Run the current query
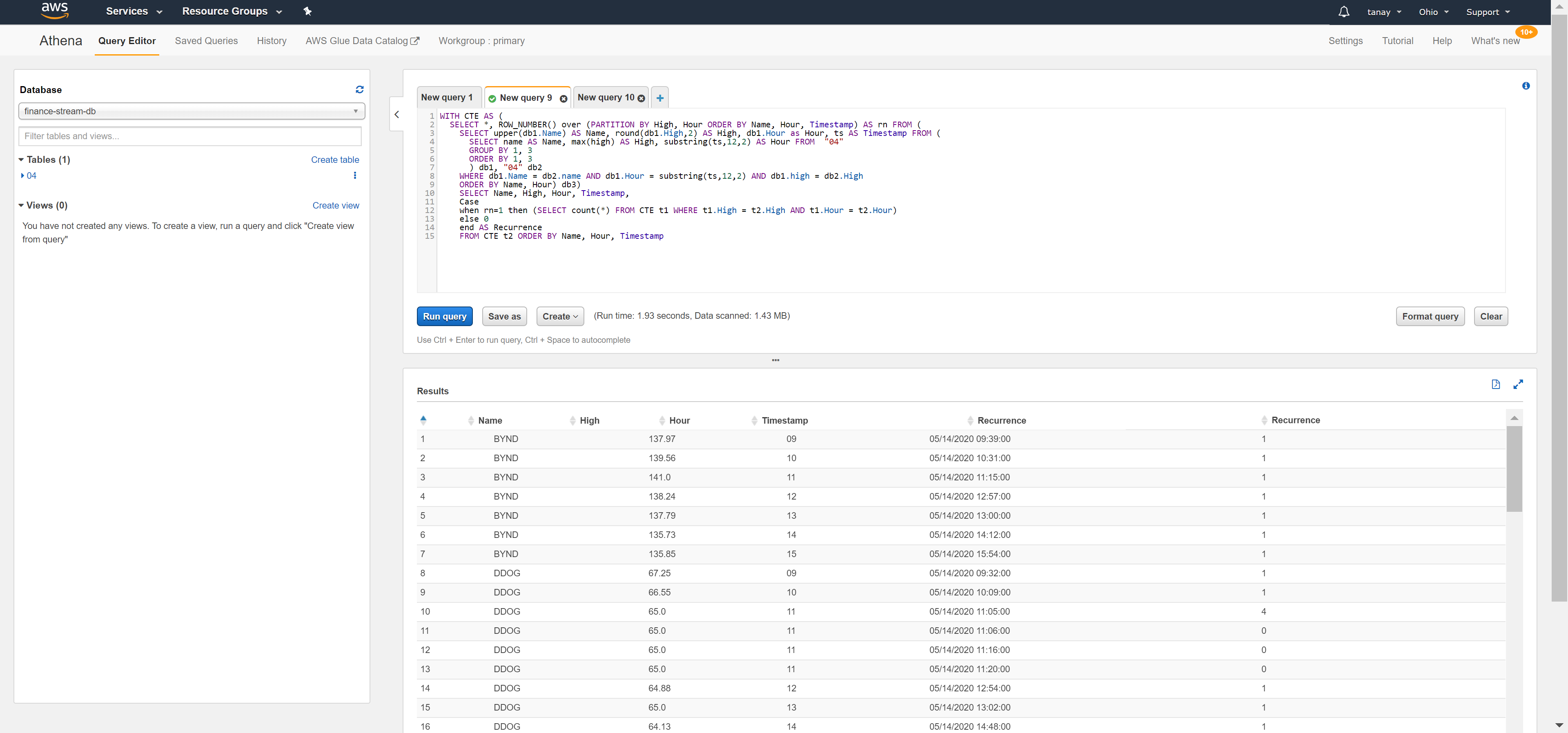Viewport: 1568px width, 733px height. [x=444, y=316]
